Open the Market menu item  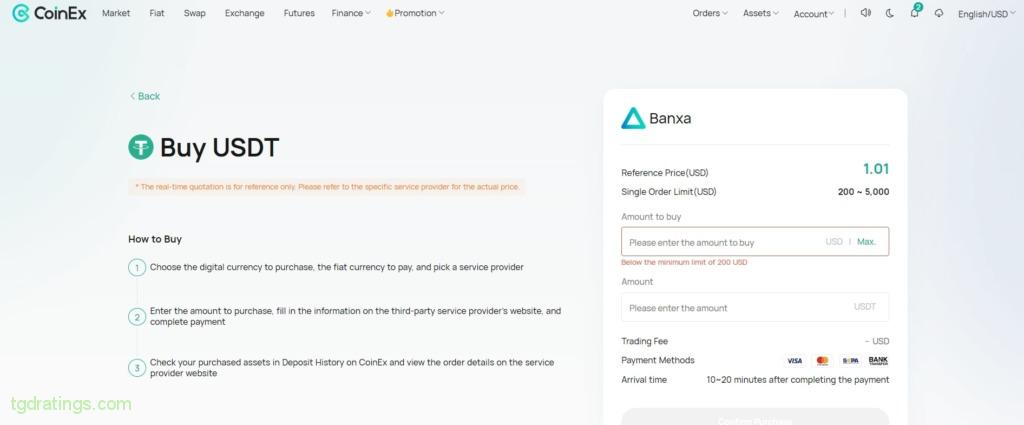pyautogui.click(x=116, y=13)
